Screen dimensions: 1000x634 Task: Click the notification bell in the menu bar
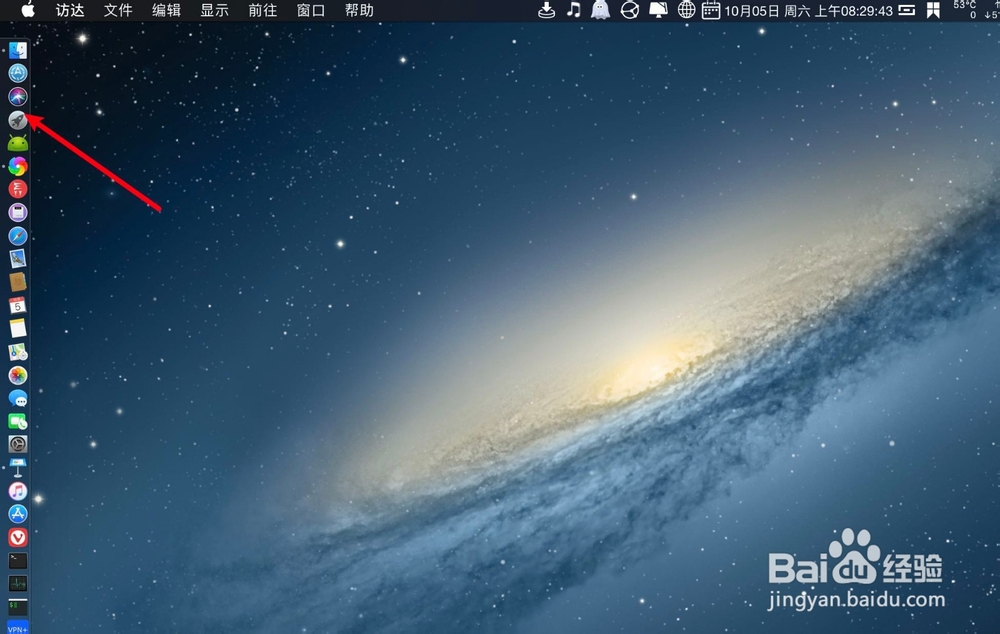tap(657, 11)
